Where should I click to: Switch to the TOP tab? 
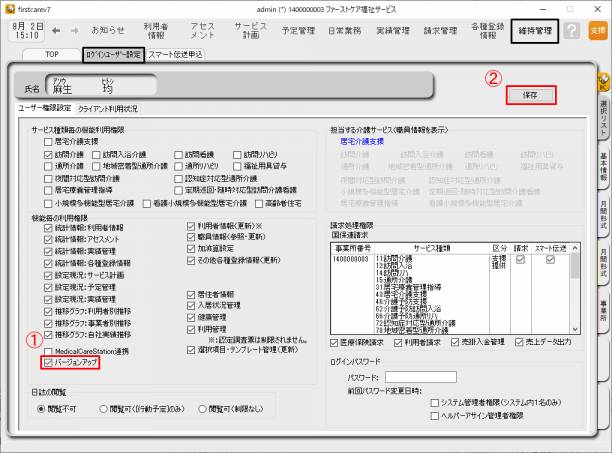pos(50,54)
